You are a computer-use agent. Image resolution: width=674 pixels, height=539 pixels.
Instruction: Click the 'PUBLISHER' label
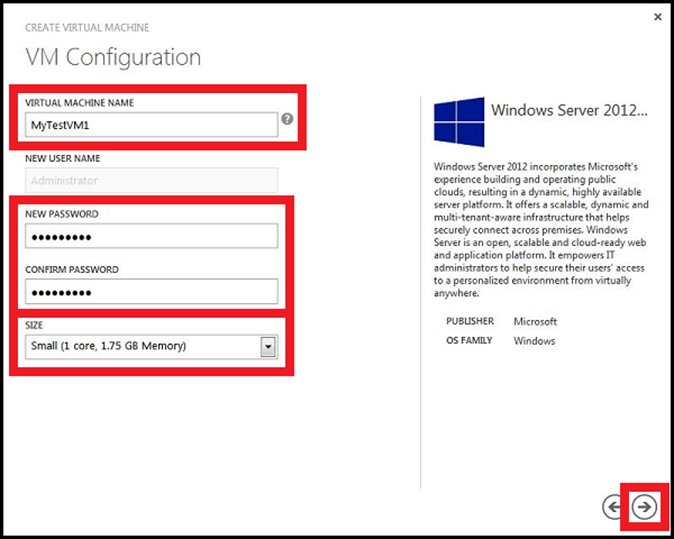(470, 321)
